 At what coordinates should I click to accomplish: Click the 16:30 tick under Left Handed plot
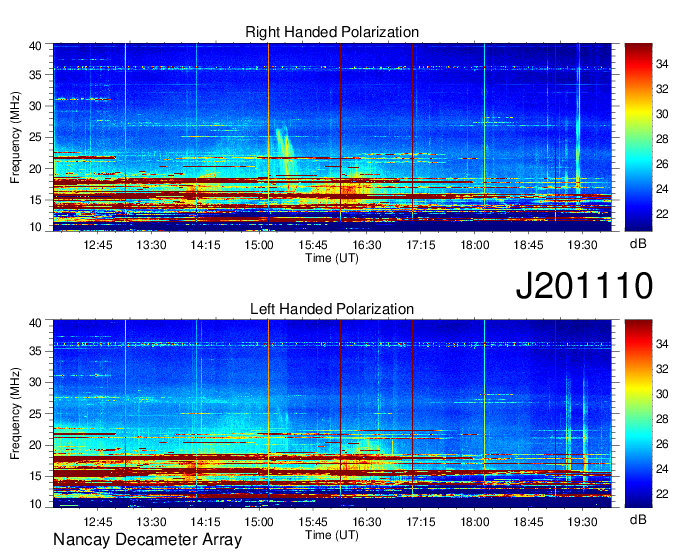[x=367, y=522]
